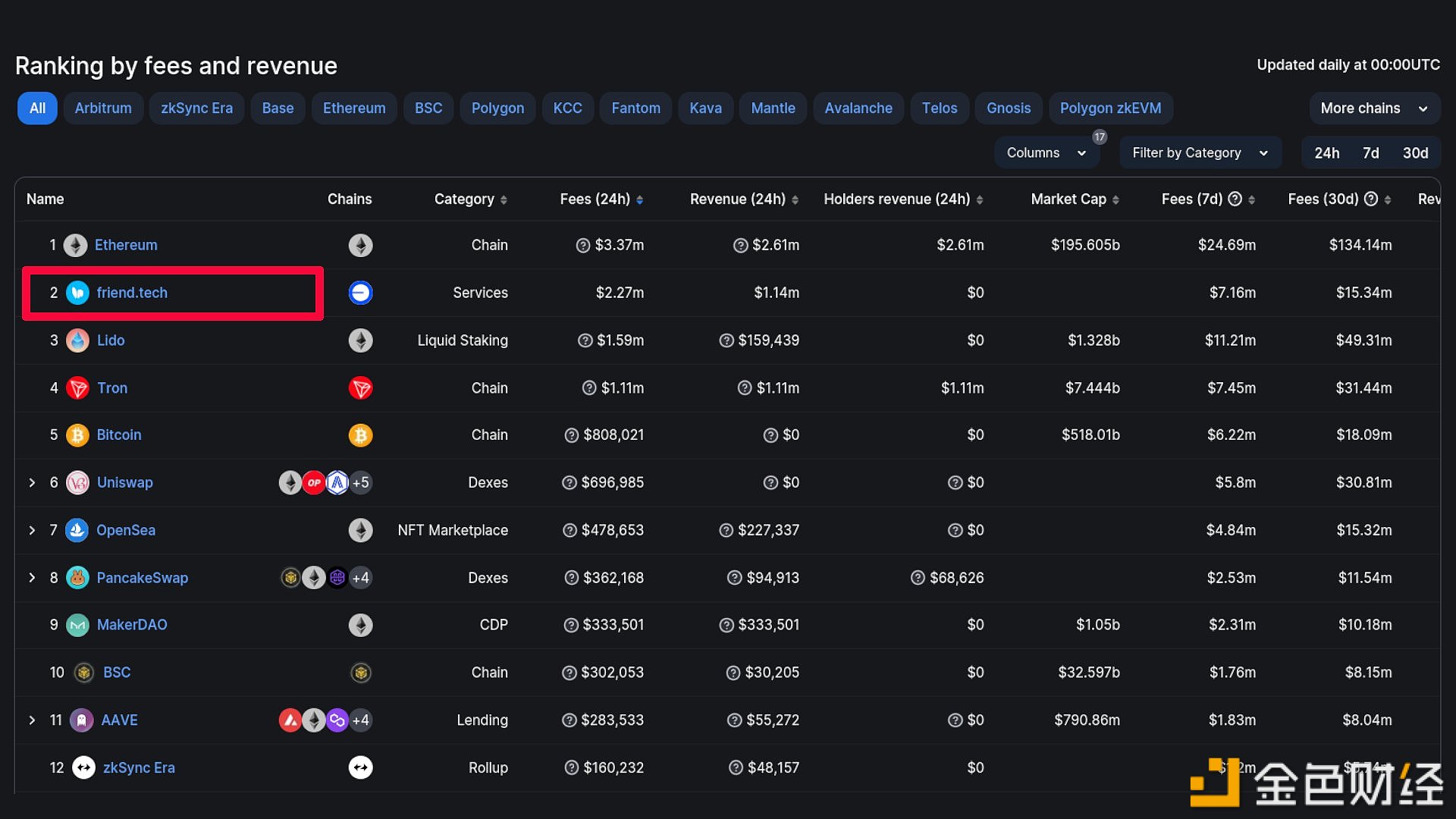Click the AAVE logo icon
Screen dimensions: 1456x819
81,720
